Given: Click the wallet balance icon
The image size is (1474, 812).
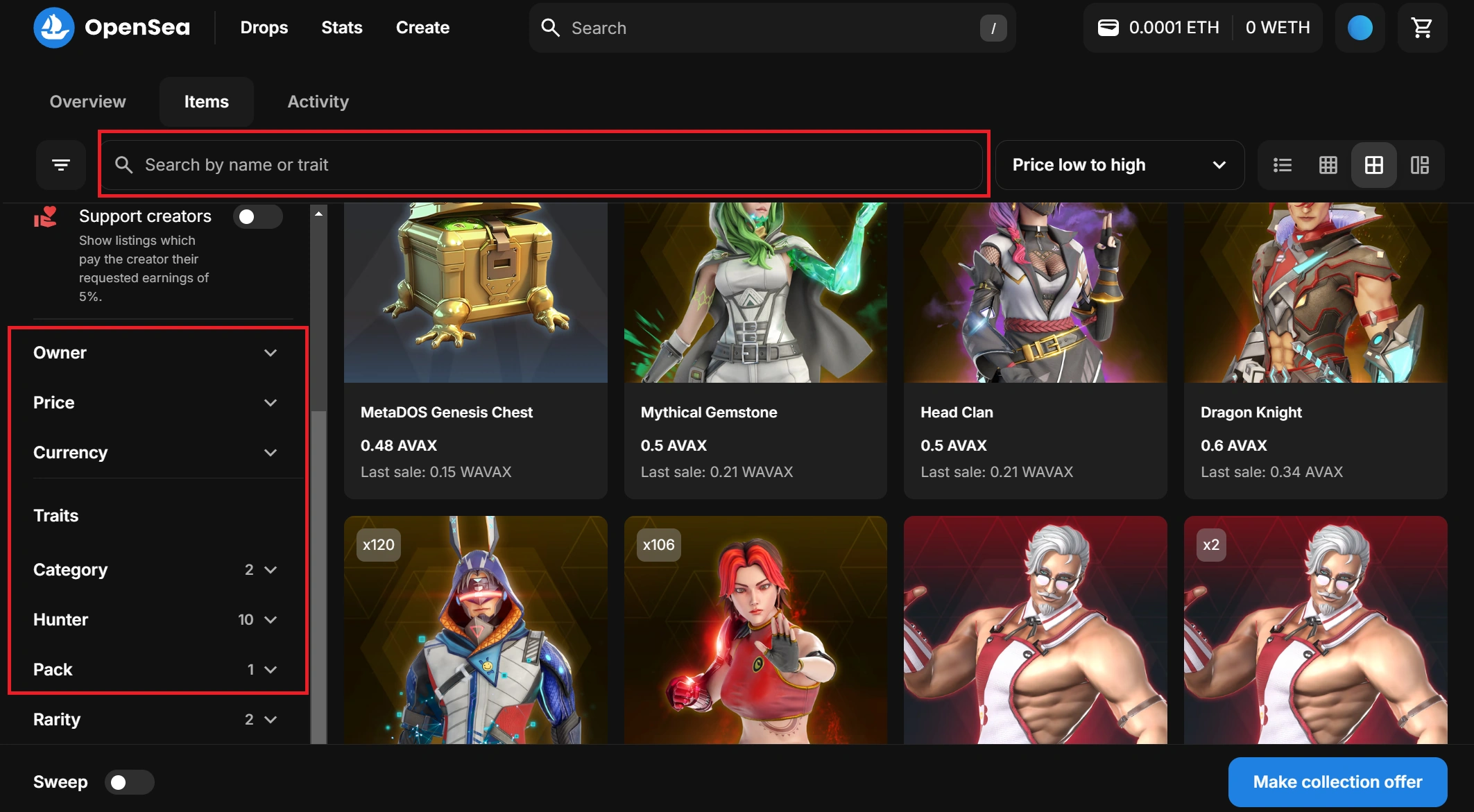Looking at the screenshot, I should [1108, 28].
